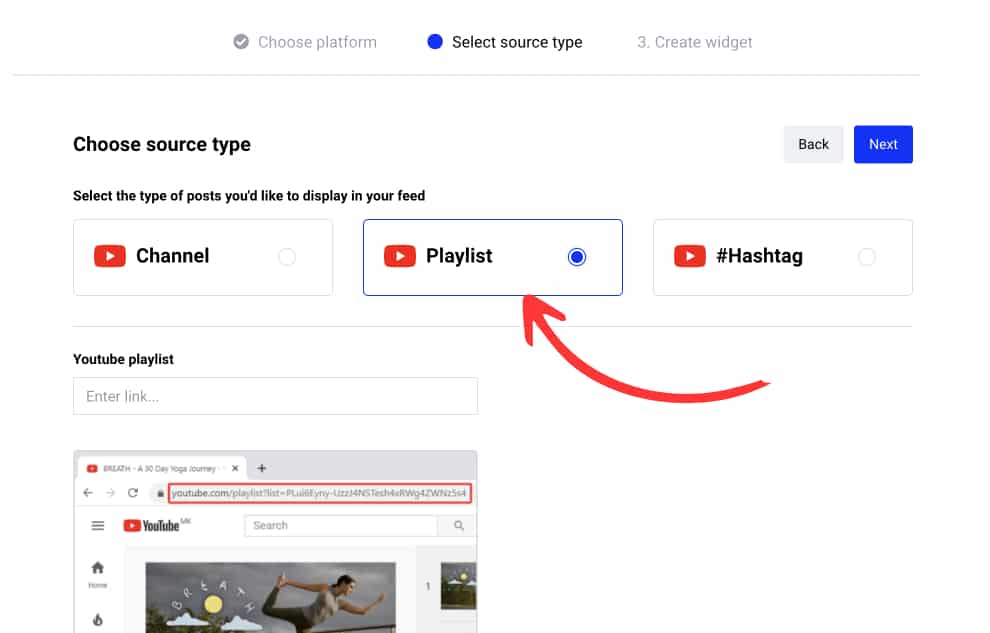
Task: Select the #Hashtag radio button
Action: [866, 257]
